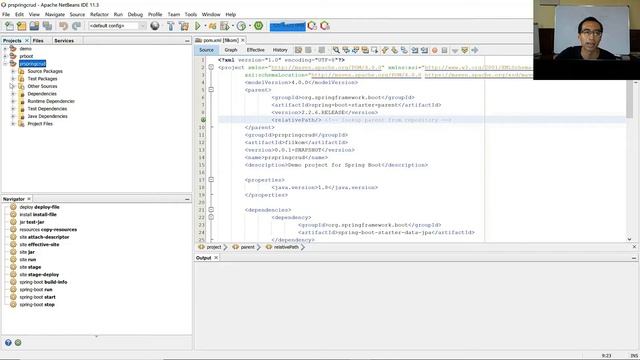Click the Build Project hammer icon
This screenshot has height=360, width=640.
click(171, 26)
